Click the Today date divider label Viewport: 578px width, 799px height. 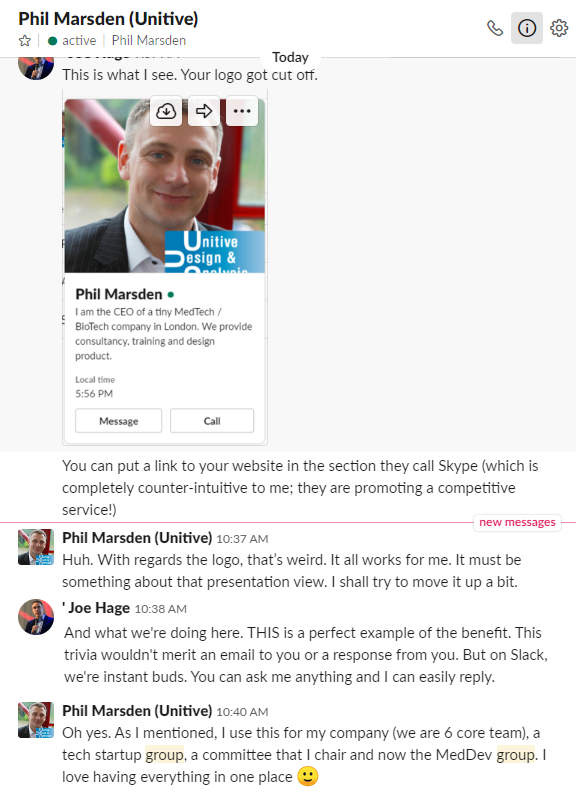(290, 57)
